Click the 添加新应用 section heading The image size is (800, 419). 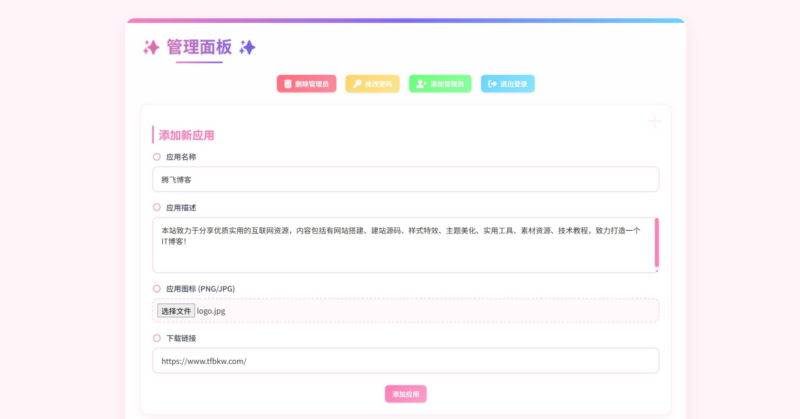(186, 135)
